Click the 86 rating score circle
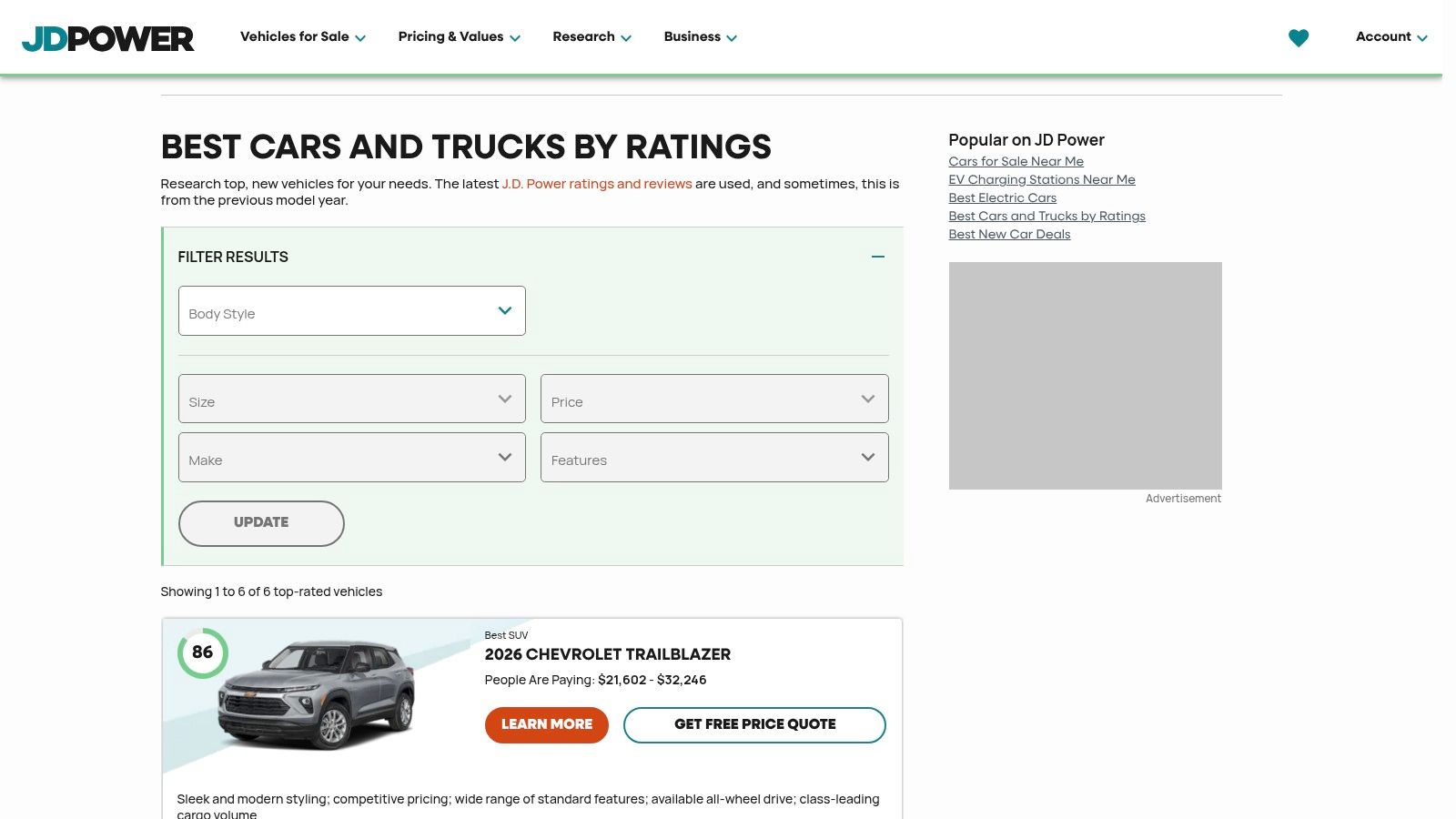Viewport: 1456px width, 819px height. point(202,652)
